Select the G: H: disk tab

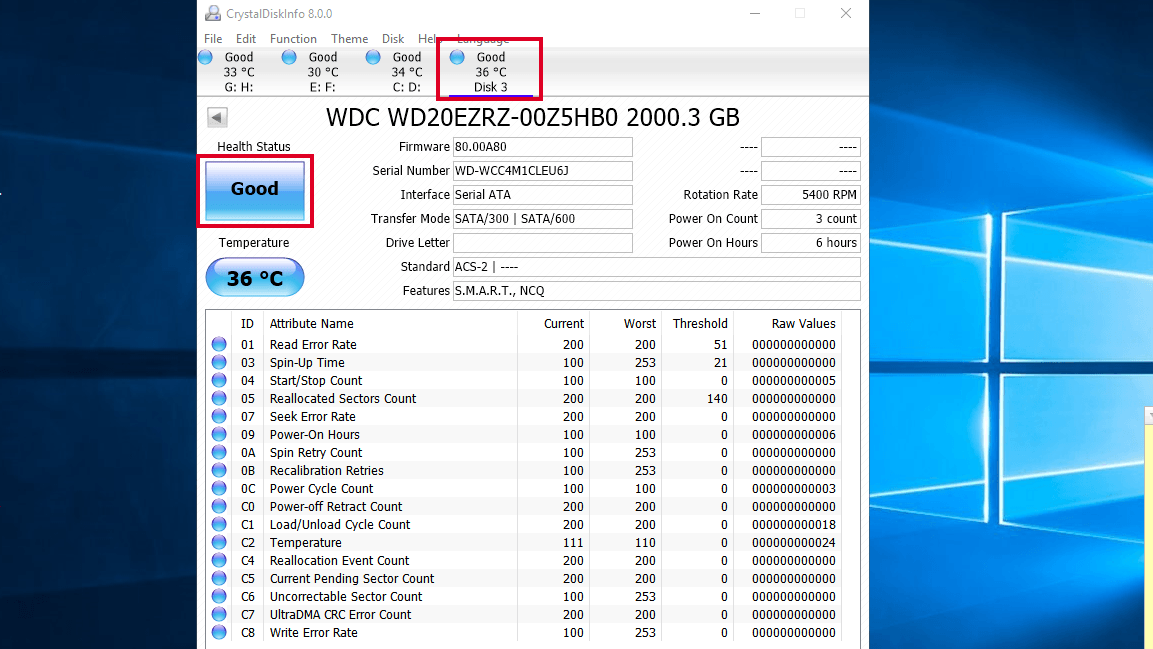point(239,71)
